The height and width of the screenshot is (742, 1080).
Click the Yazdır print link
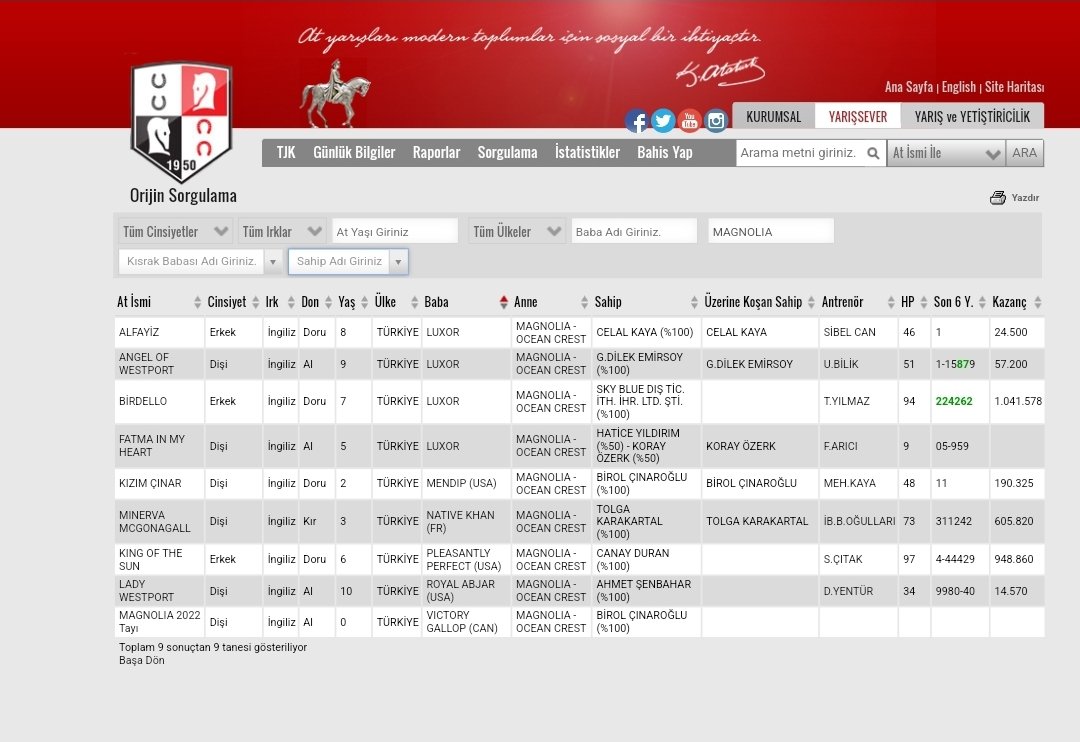pos(1025,198)
